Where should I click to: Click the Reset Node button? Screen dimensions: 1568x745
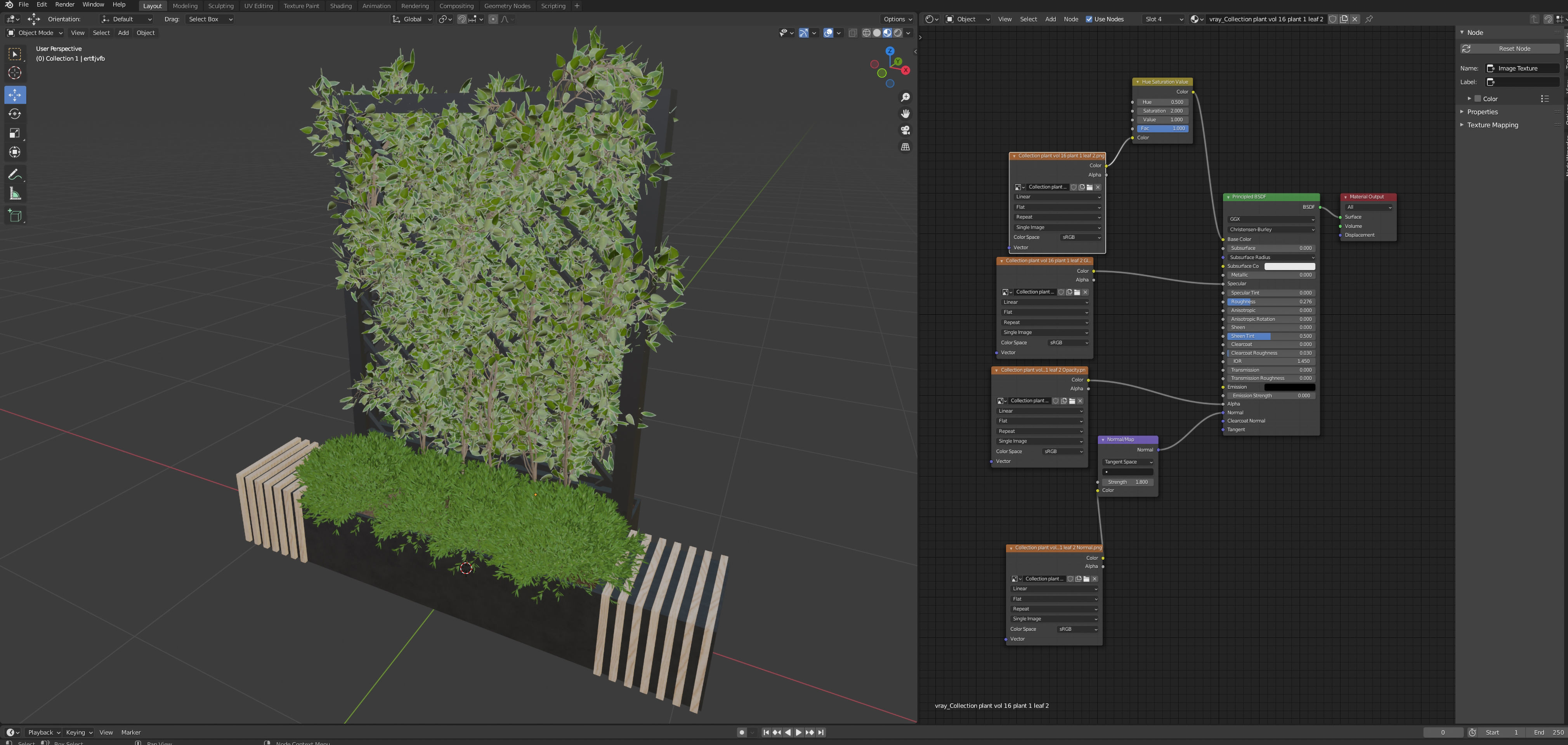coord(1510,49)
